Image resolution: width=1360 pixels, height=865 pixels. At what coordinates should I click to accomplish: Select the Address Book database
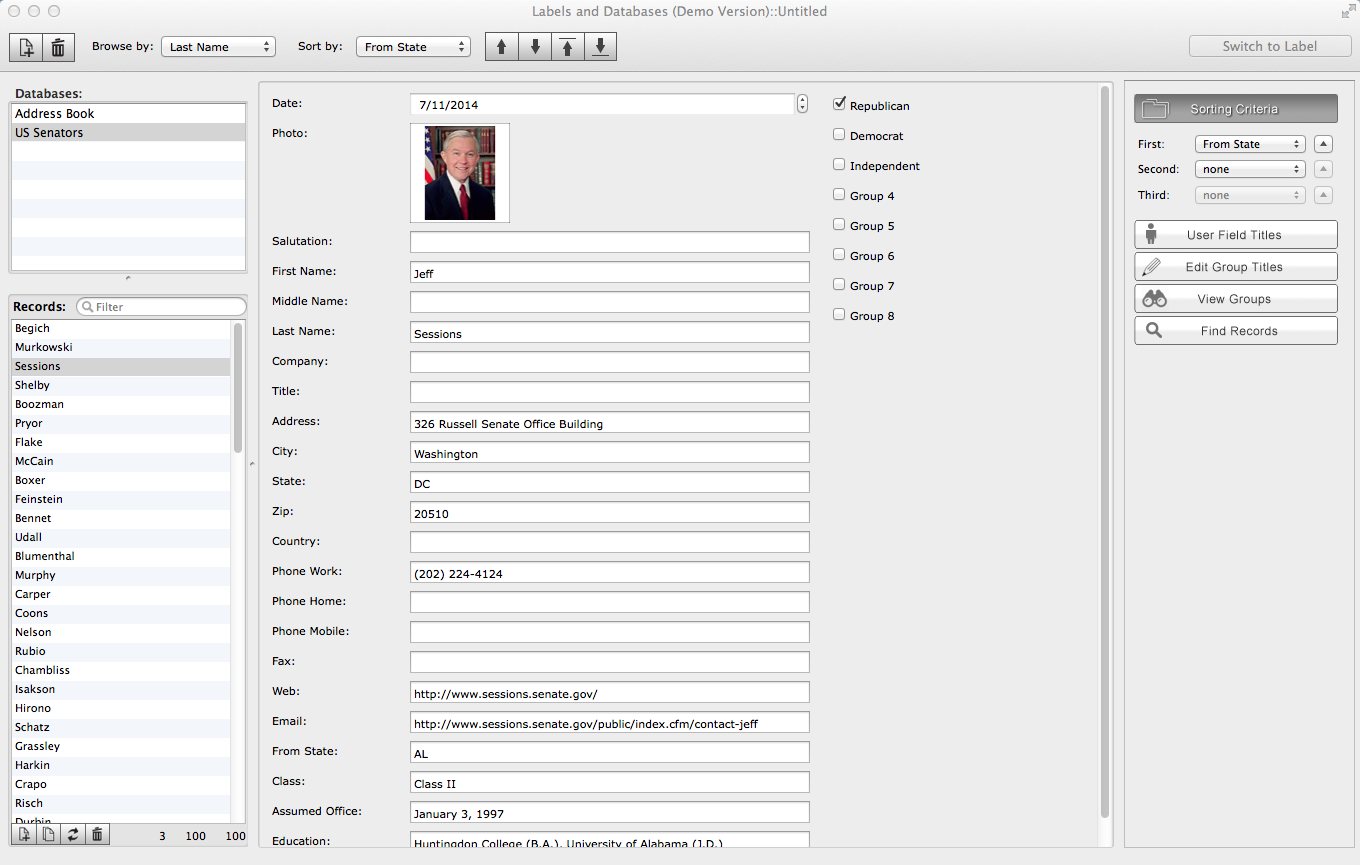[x=128, y=114]
